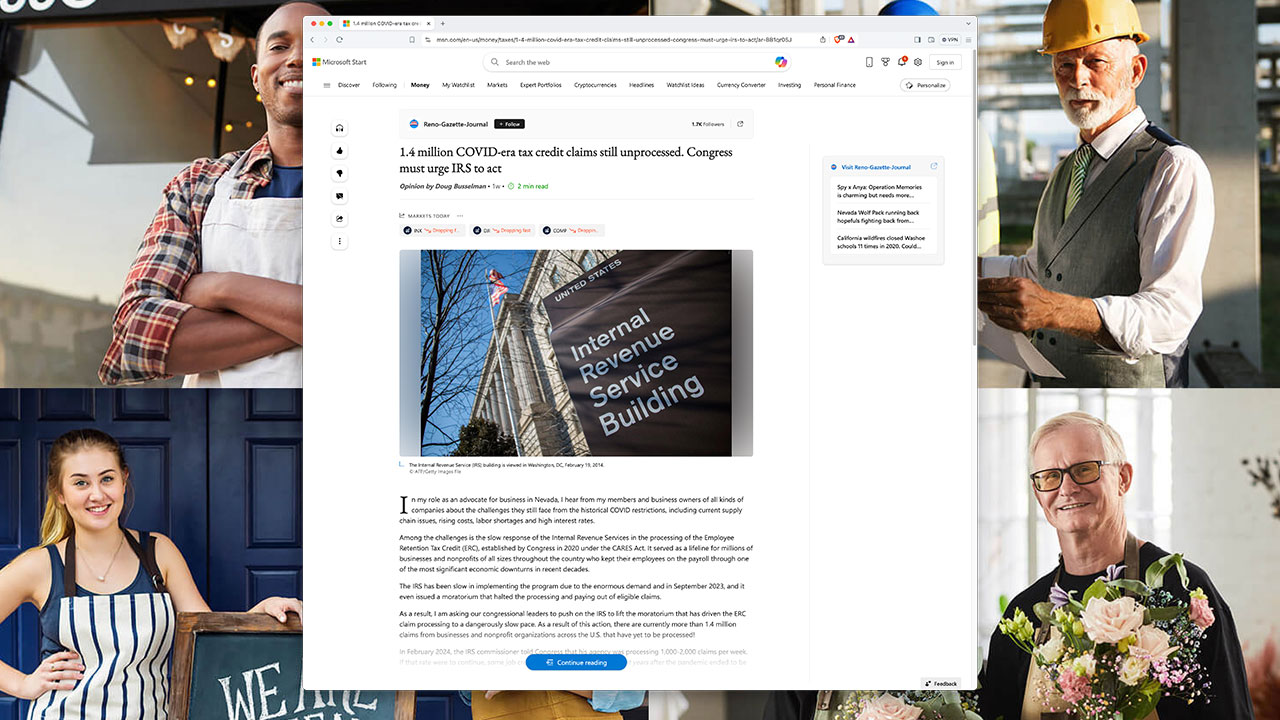The height and width of the screenshot is (720, 1280).
Task: Open the Investing navigation item
Action: 790,85
